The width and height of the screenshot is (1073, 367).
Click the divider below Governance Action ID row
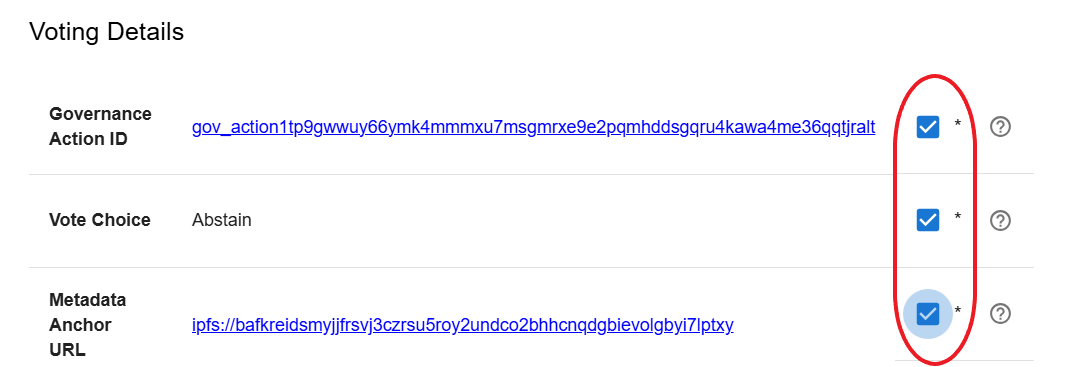(x=531, y=174)
